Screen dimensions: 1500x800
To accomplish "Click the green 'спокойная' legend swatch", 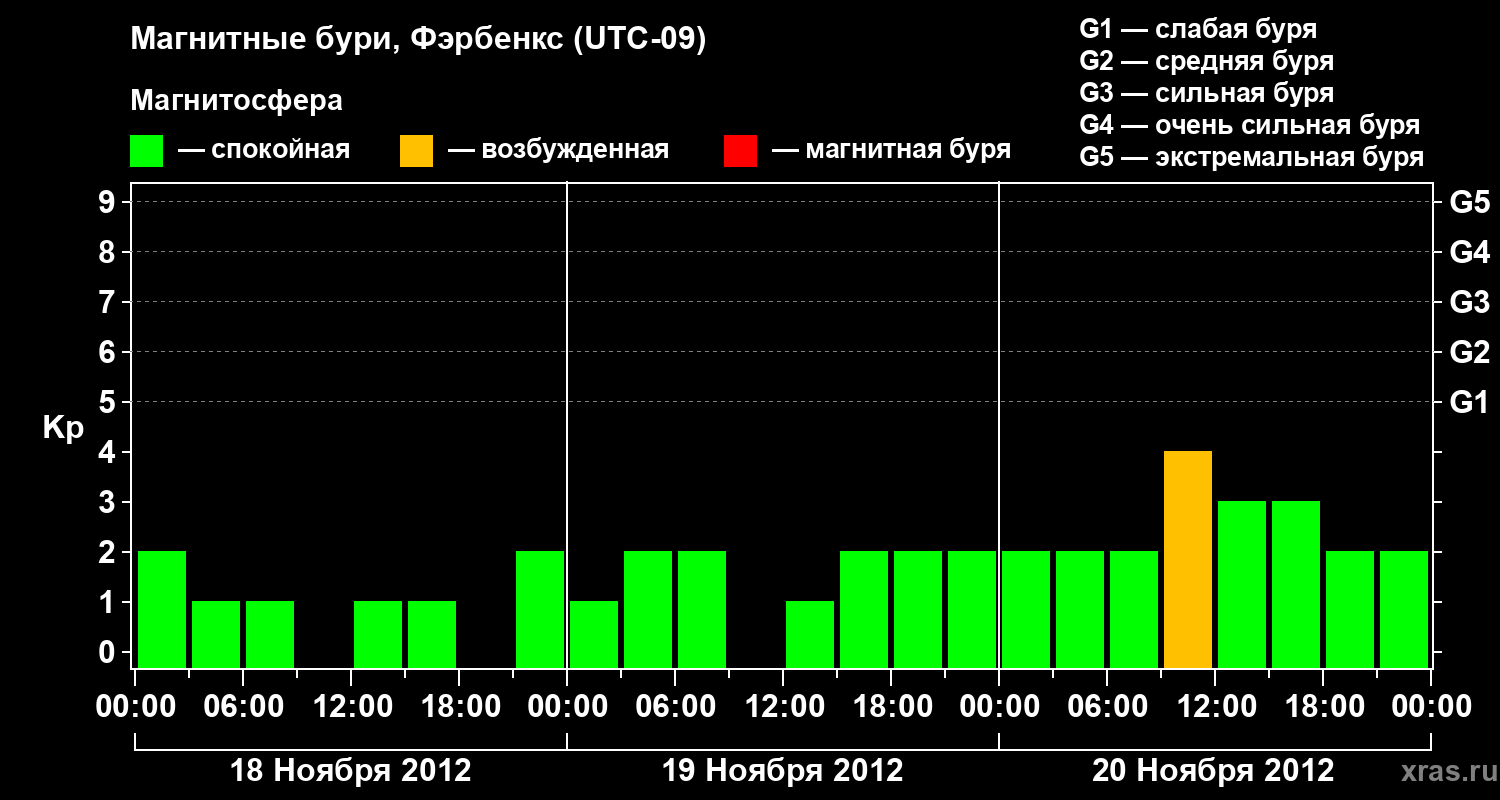I will (x=146, y=151).
